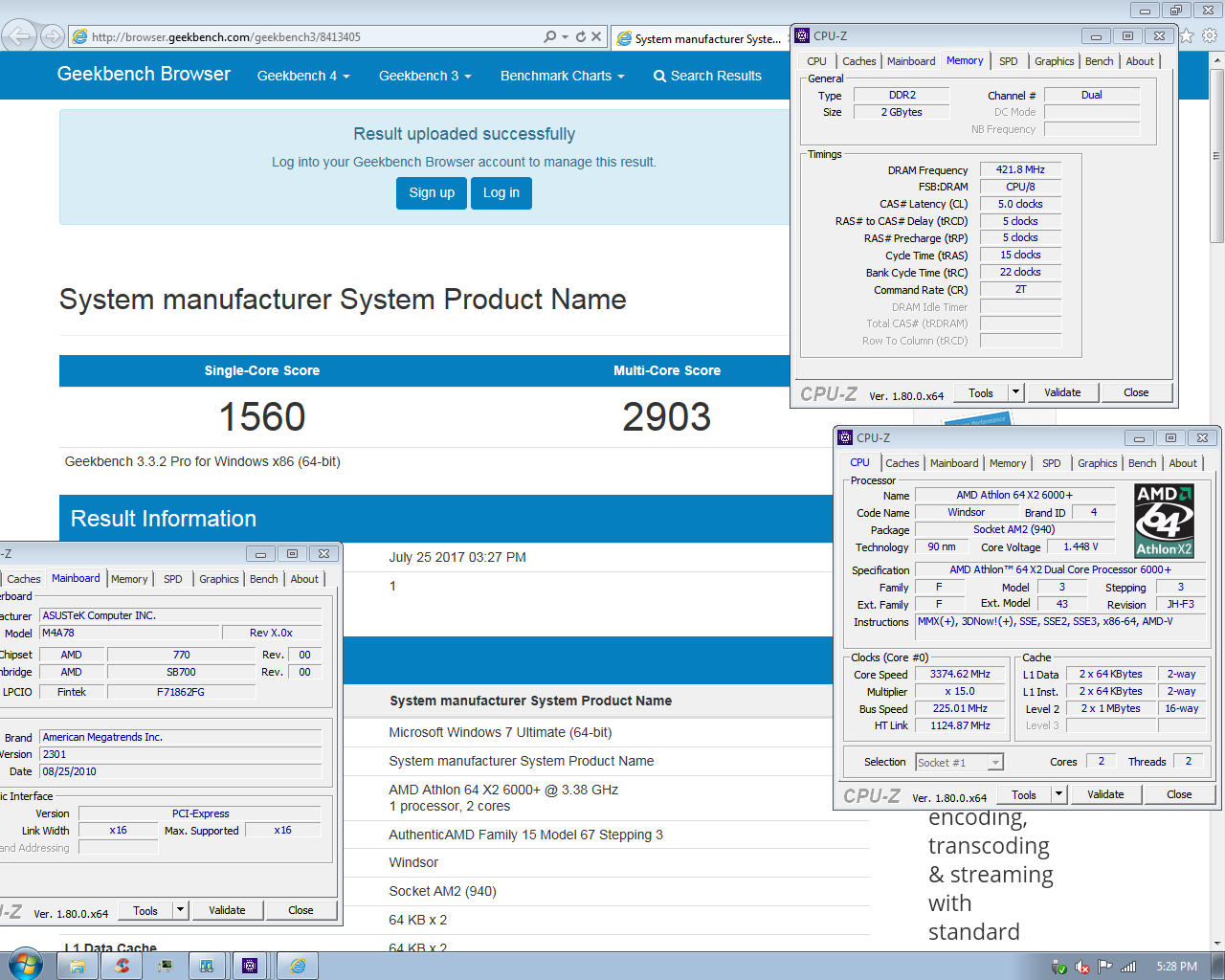Switch to CPU-Z via purple taskbar icon
Viewport: 1225px width, 980px height.
pyautogui.click(x=250, y=966)
